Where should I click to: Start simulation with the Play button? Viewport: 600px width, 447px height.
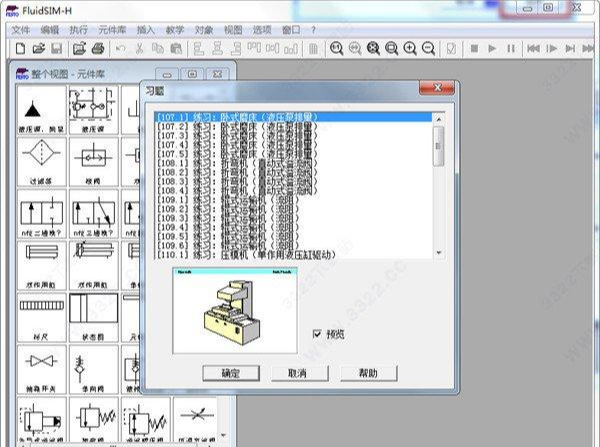click(x=492, y=49)
